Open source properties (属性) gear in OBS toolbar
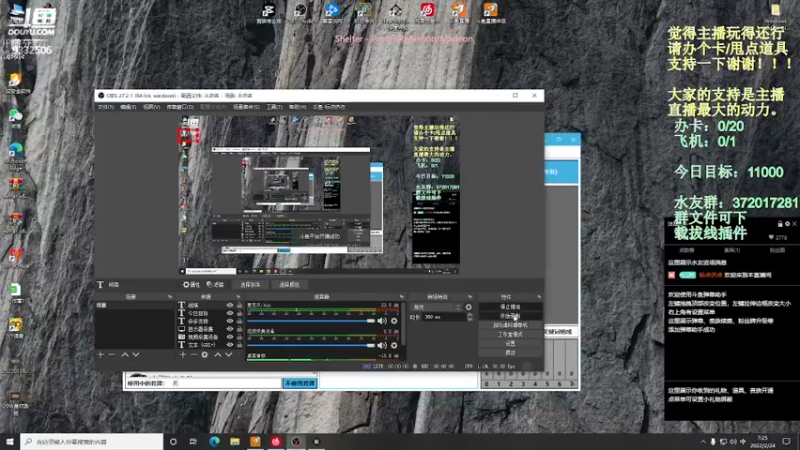 pos(191,285)
